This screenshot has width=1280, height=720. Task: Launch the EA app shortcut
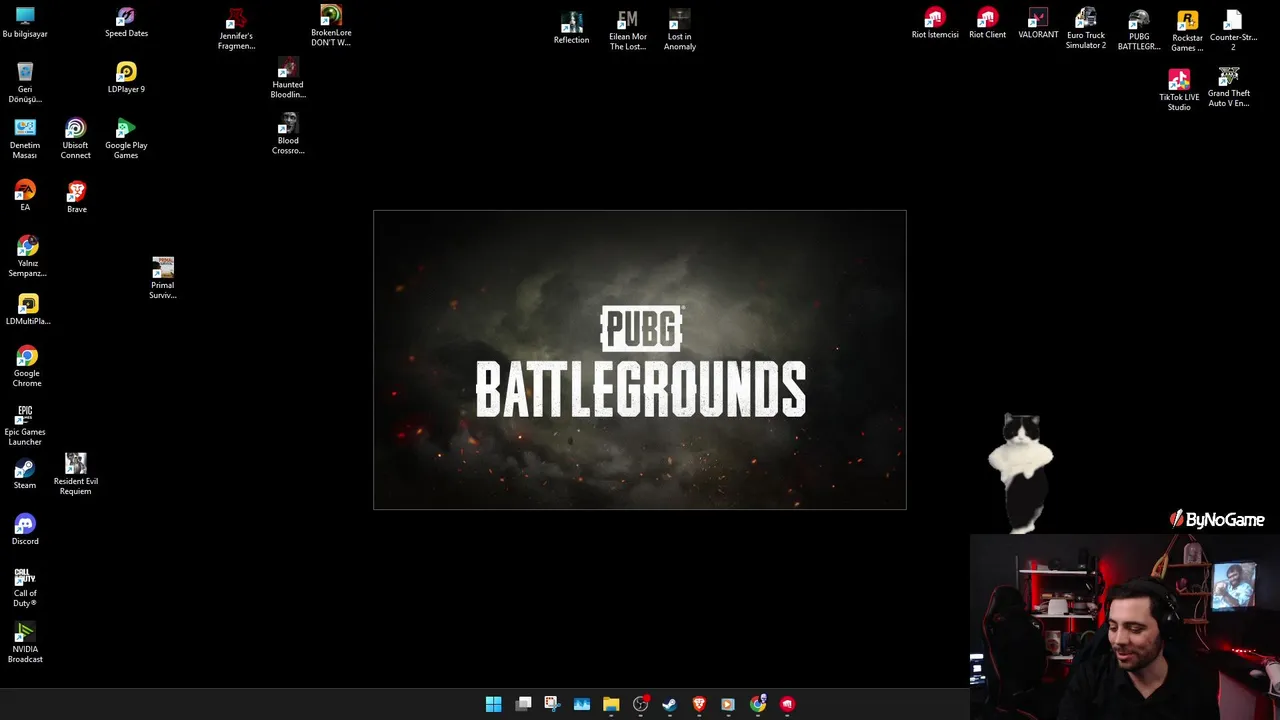(25, 195)
